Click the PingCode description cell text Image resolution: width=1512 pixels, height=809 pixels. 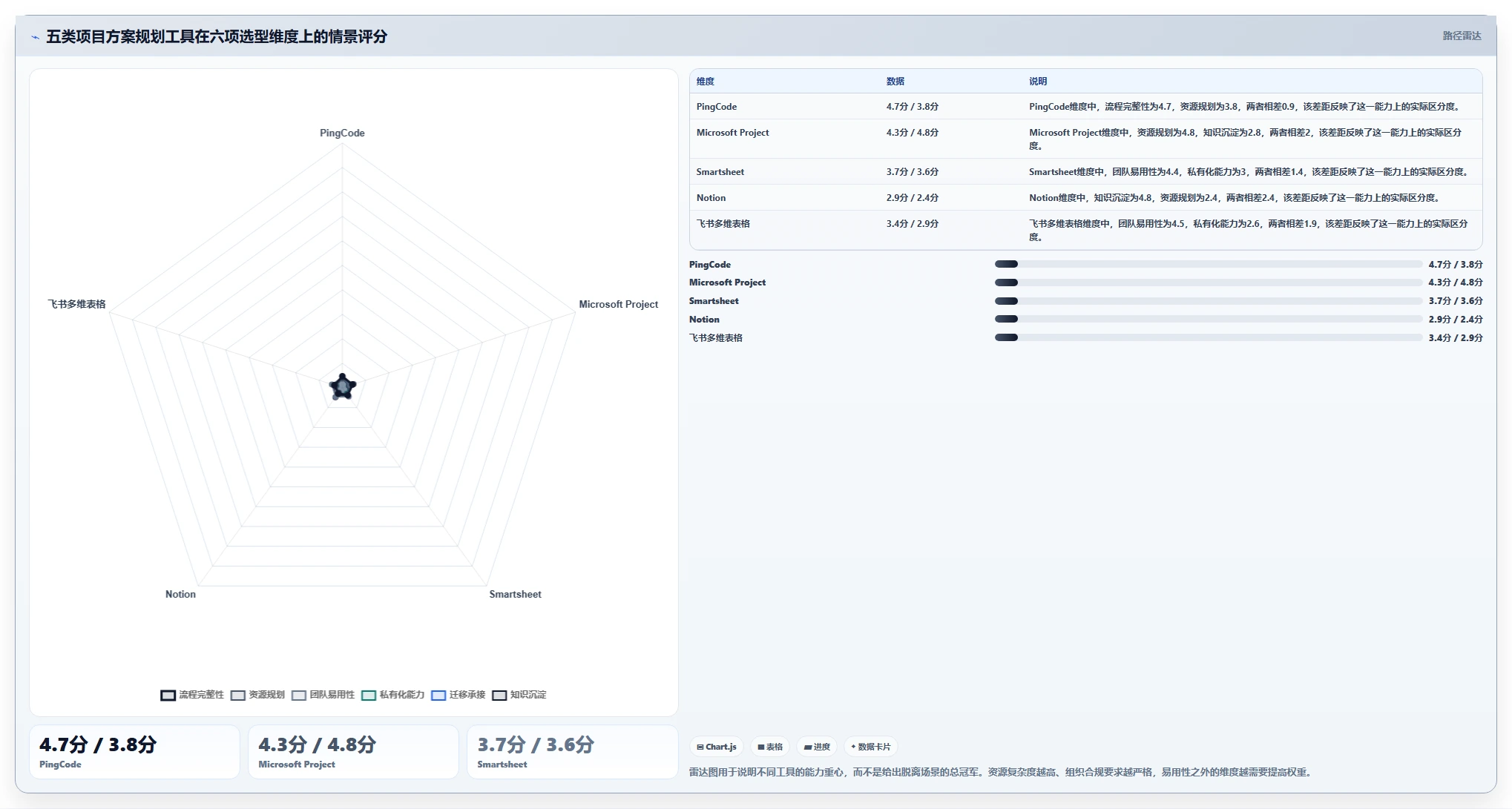(x=1245, y=107)
